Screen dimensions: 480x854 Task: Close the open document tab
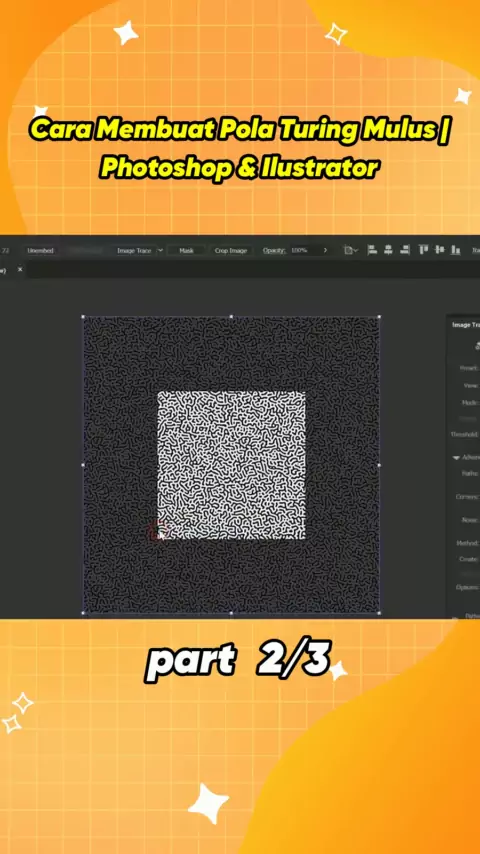click(20, 270)
